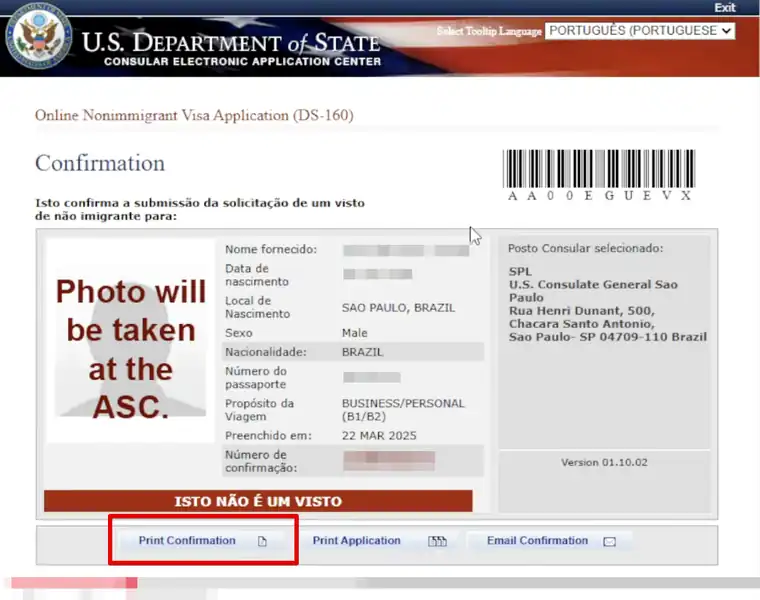Click the 'SAO PAULO, BRAZIL' birthplace value
This screenshot has width=760, height=600.
pyautogui.click(x=398, y=308)
